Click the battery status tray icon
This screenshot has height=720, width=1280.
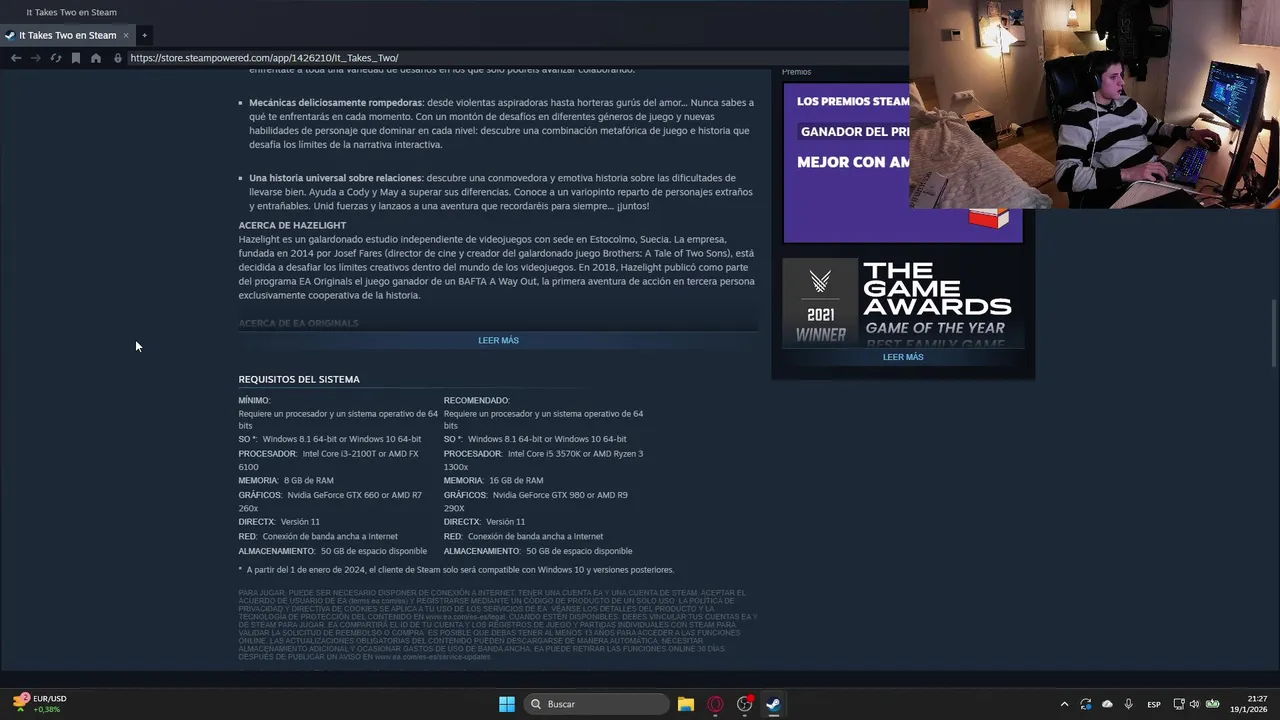tap(1212, 704)
